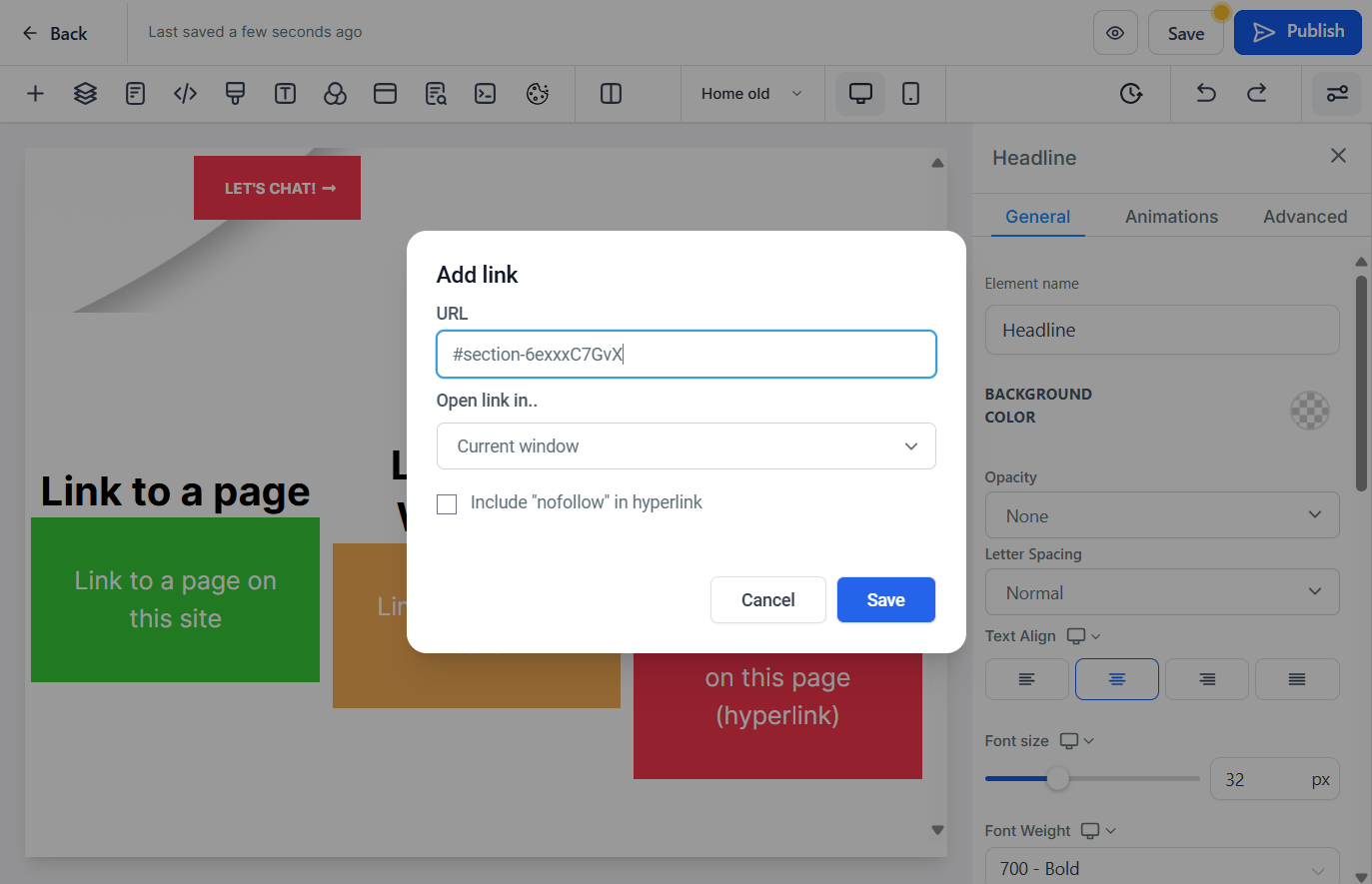The image size is (1372, 884).
Task: Click the font size slider handle
Action: (x=1058, y=779)
